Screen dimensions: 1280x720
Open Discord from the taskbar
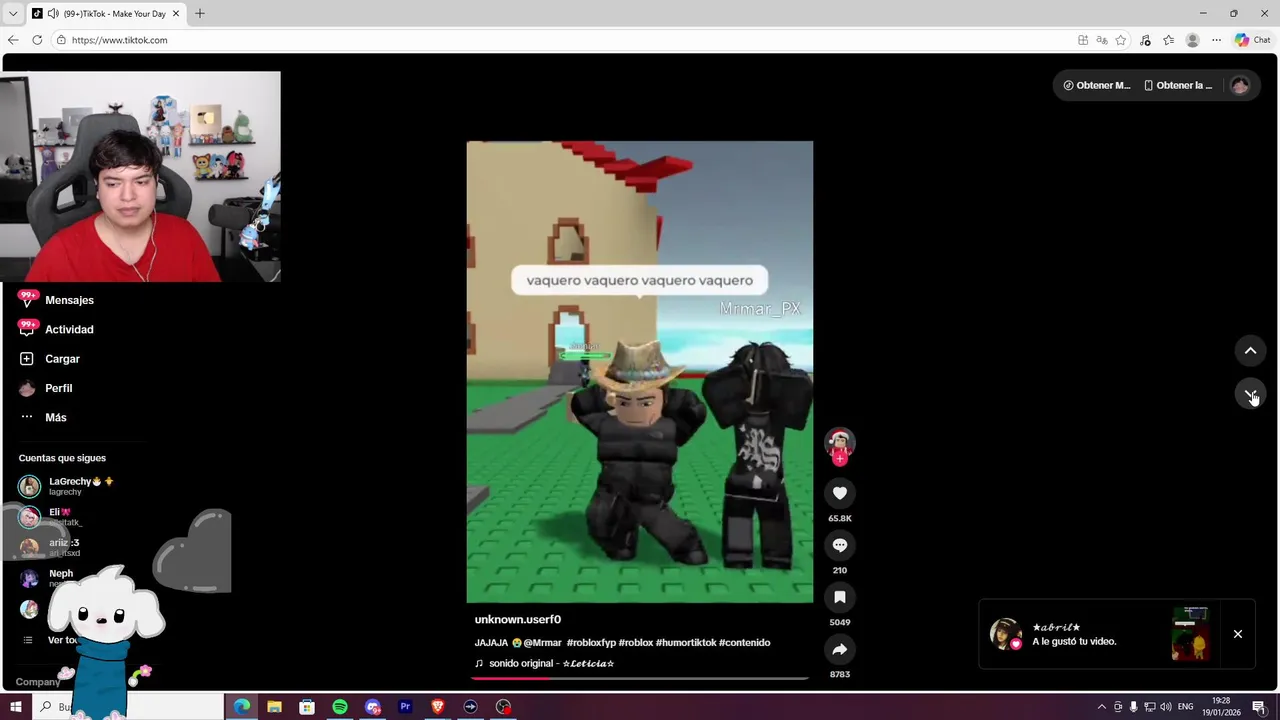pos(373,707)
